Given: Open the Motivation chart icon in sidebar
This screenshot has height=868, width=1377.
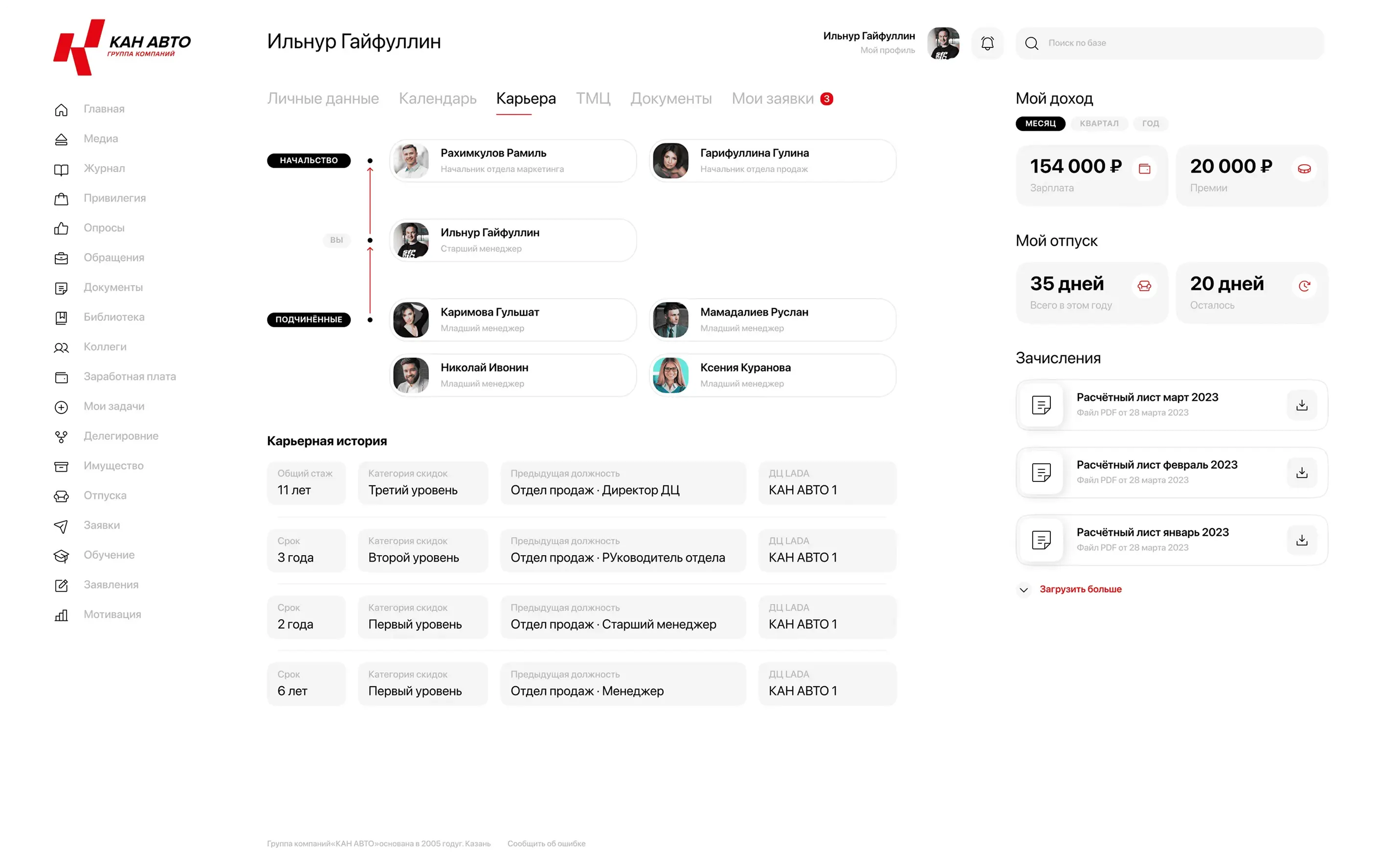Looking at the screenshot, I should (61, 615).
